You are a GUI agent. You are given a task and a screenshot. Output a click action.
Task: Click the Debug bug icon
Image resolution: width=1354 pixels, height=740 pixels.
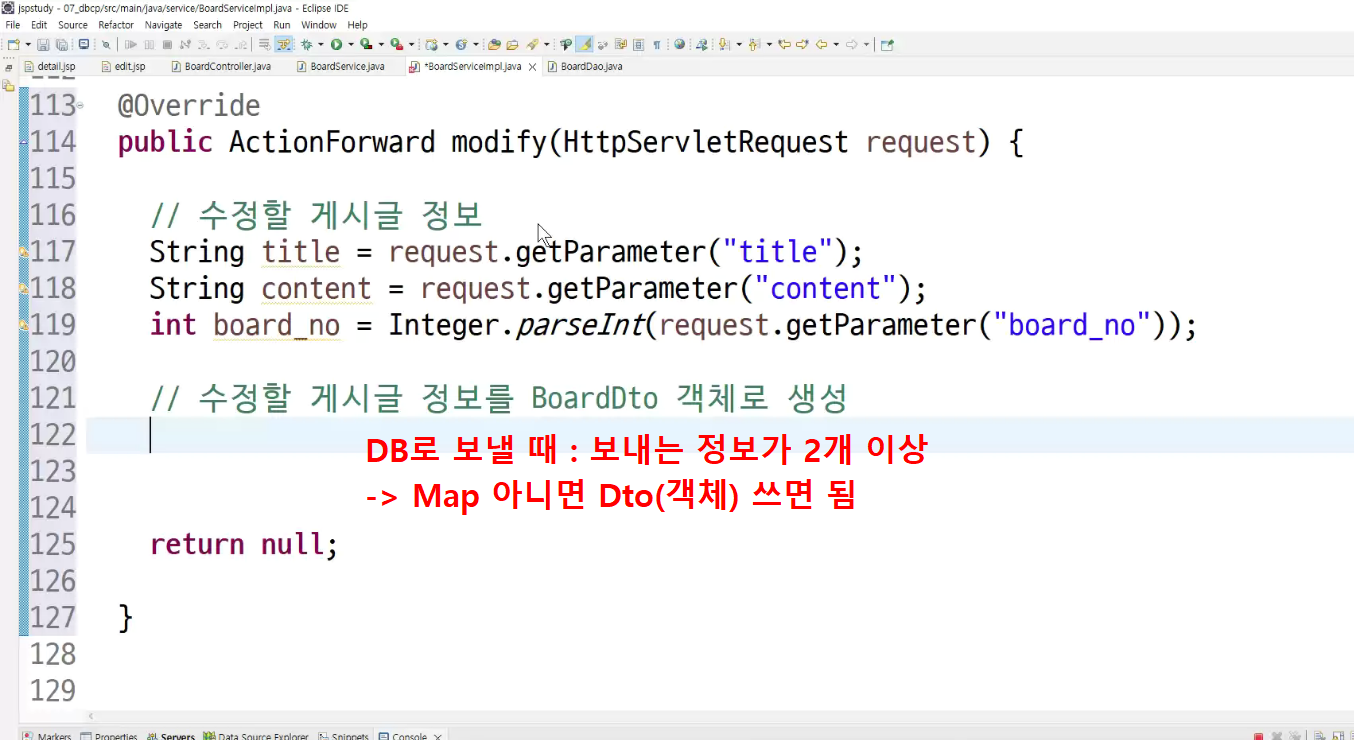point(307,44)
